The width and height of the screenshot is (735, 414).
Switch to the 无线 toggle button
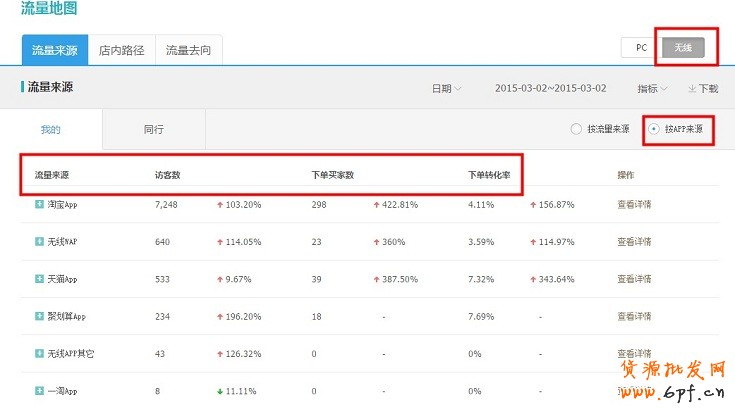click(x=682, y=47)
